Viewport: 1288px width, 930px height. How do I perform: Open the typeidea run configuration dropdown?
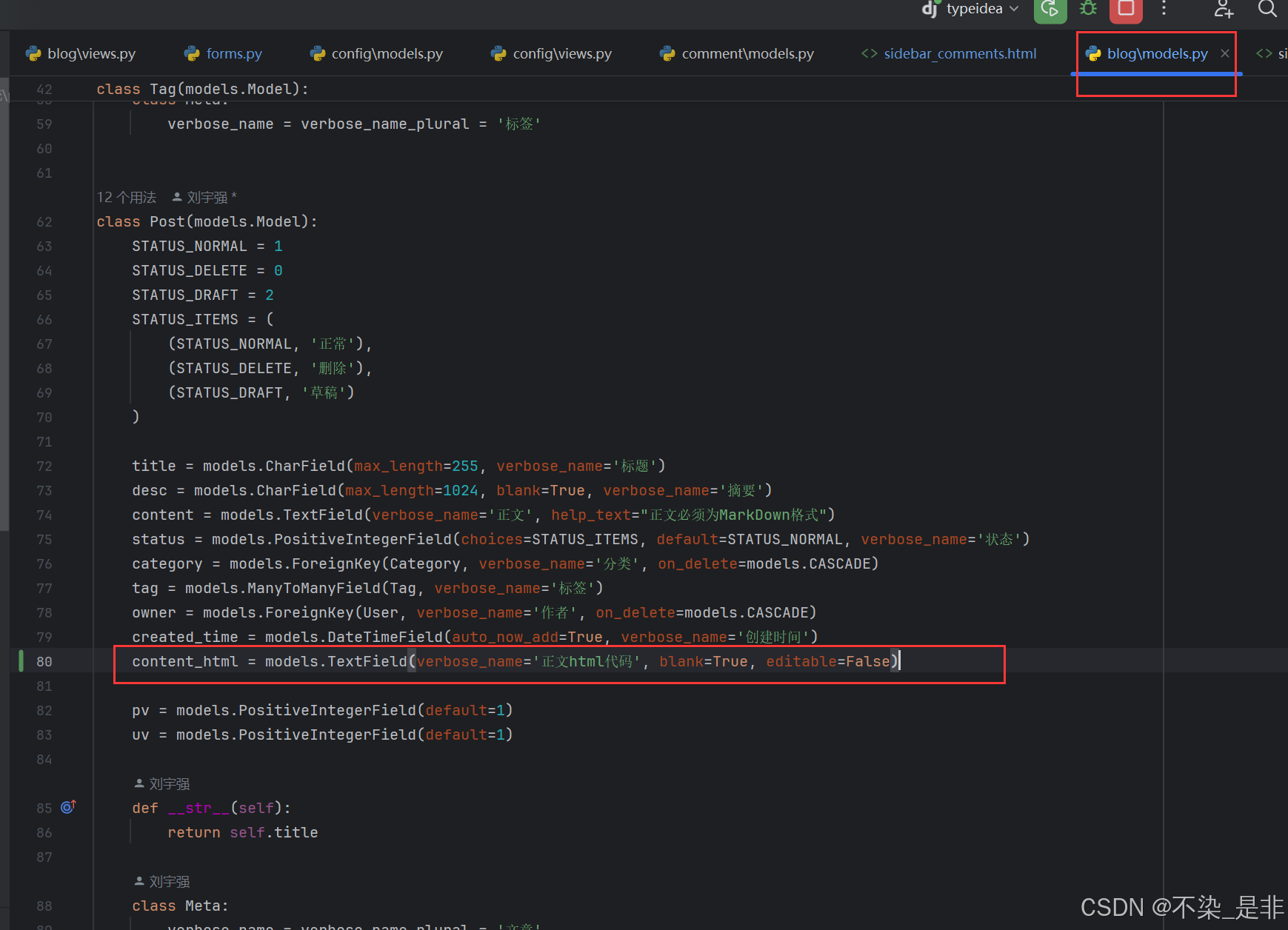pos(982,9)
